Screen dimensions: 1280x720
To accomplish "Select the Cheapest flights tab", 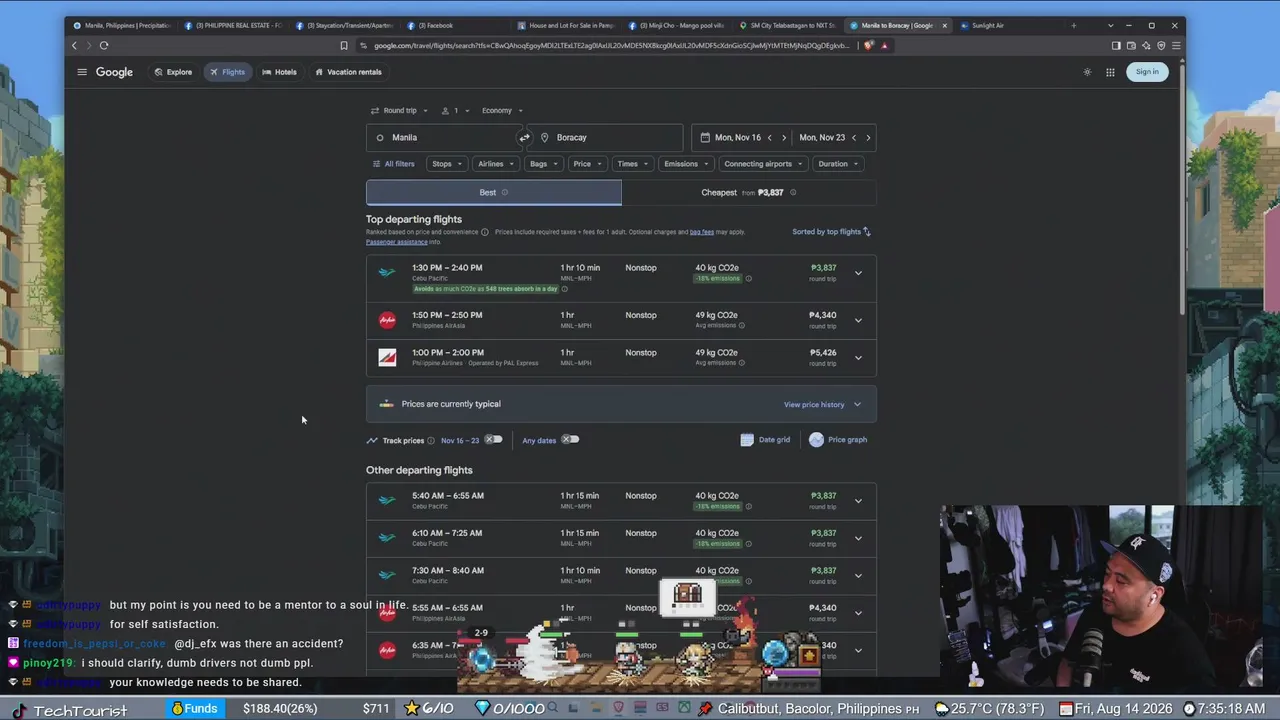I will [x=749, y=192].
